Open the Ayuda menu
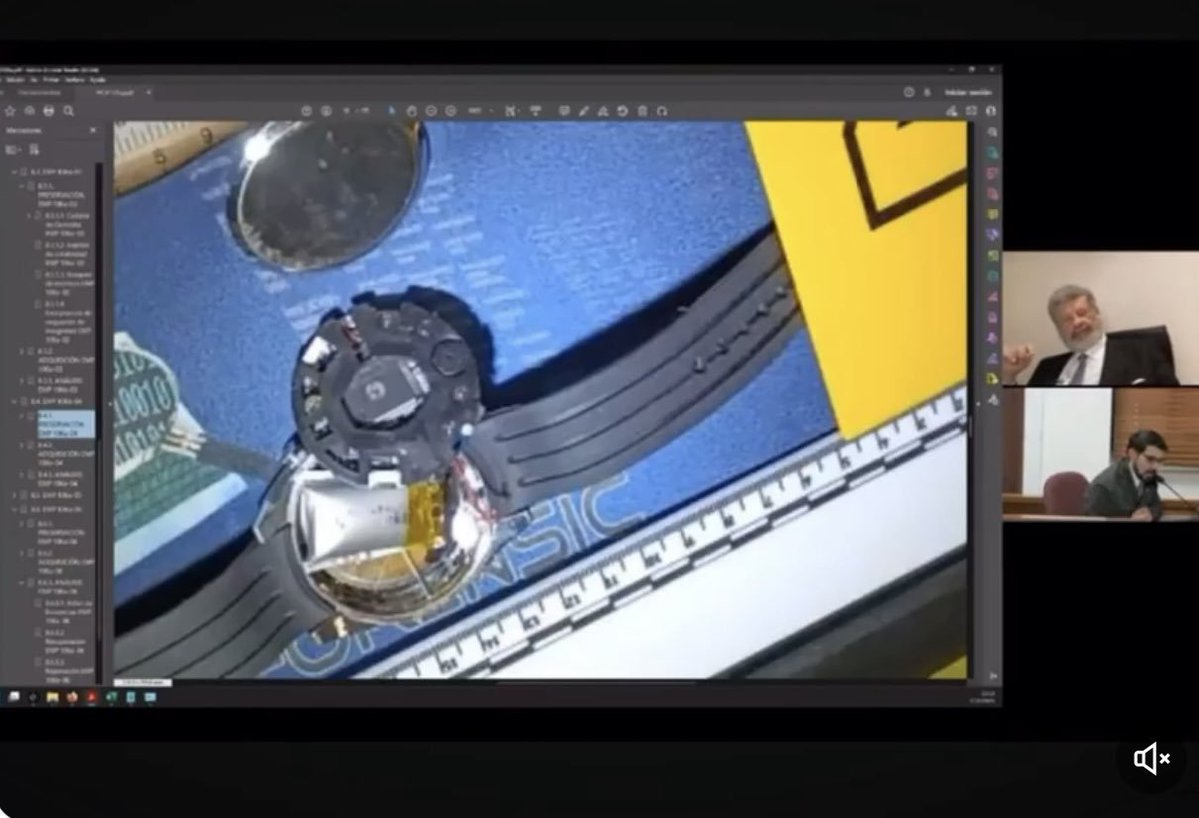The width and height of the screenshot is (1199, 818). tap(97, 80)
